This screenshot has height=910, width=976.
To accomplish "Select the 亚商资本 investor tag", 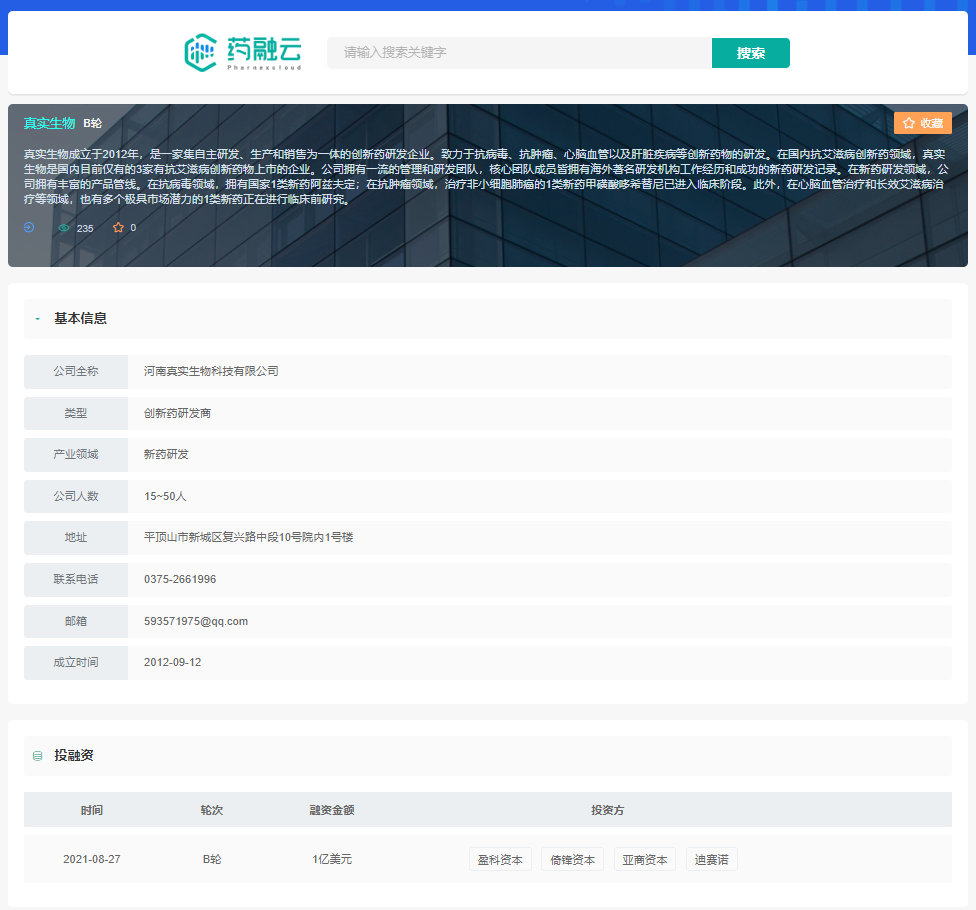I will [x=644, y=859].
